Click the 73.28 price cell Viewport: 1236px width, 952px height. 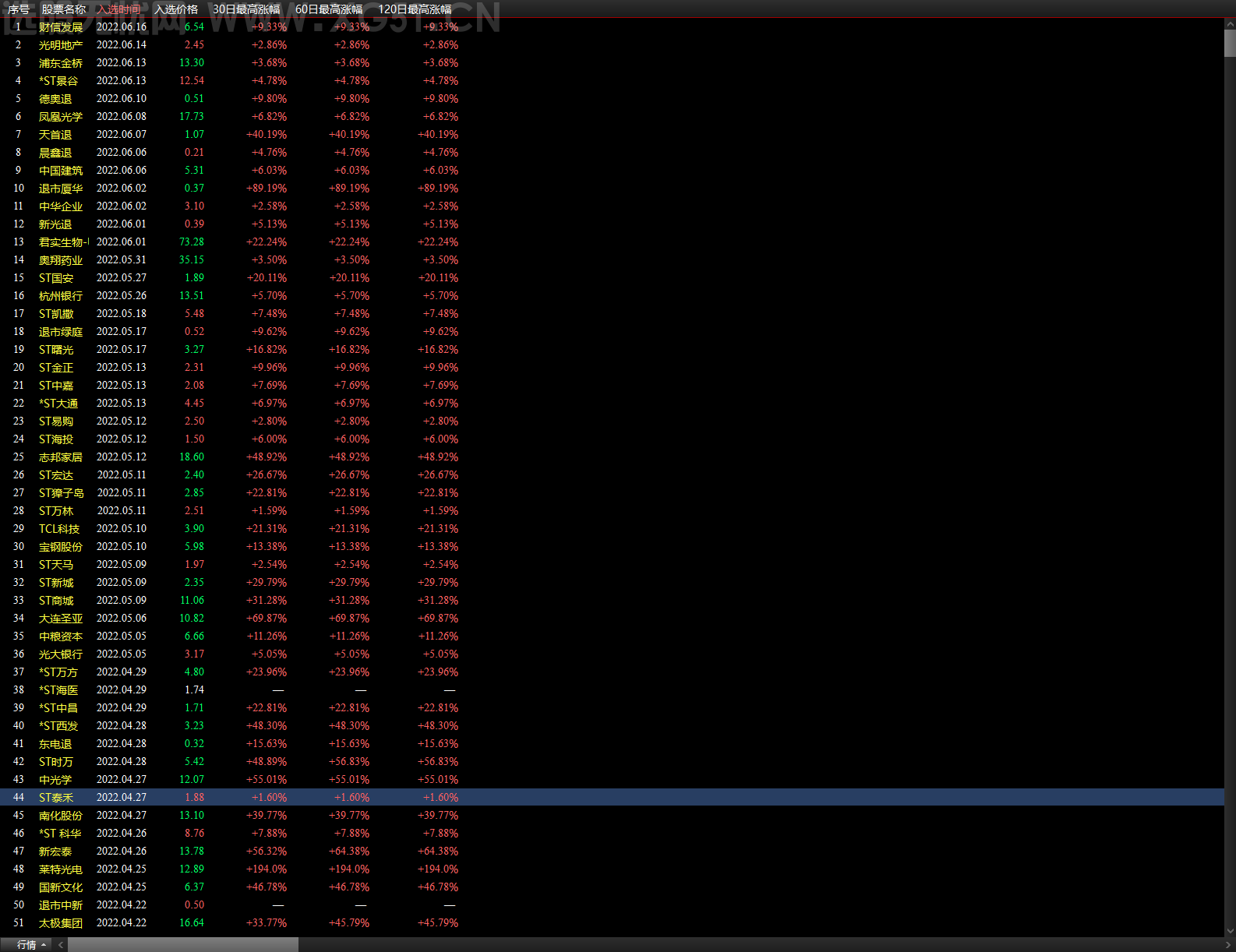pos(192,242)
